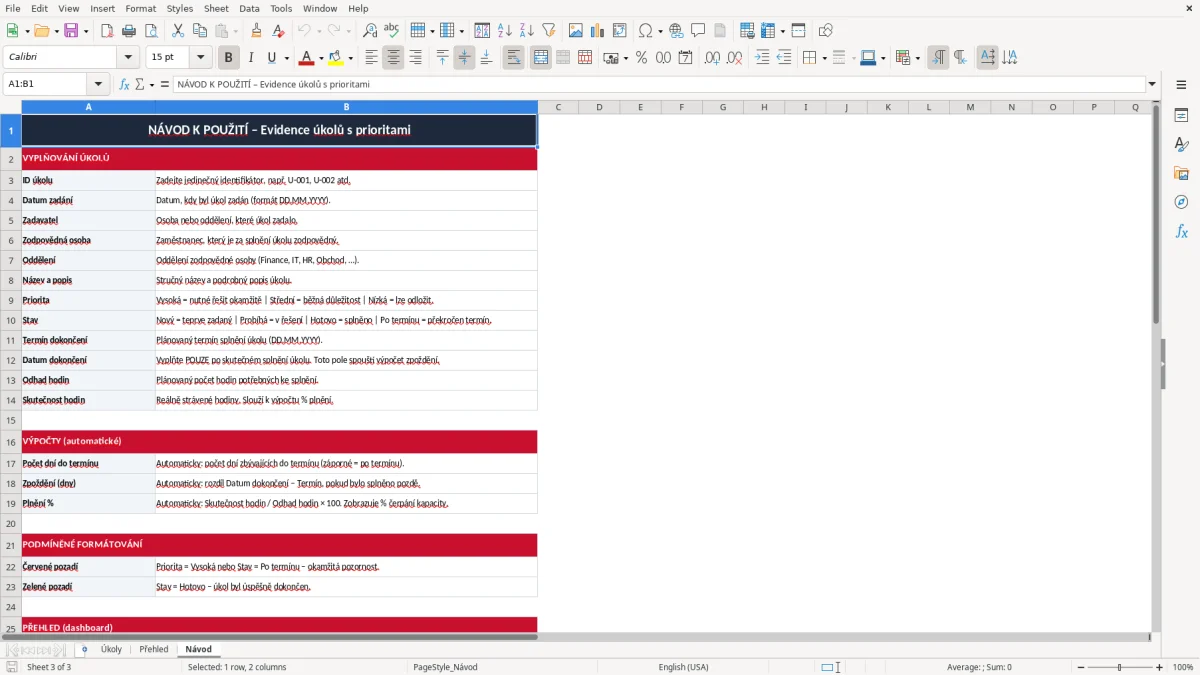The height and width of the screenshot is (675, 1200).
Task: Expand the formula bar
Action: coord(1153,85)
